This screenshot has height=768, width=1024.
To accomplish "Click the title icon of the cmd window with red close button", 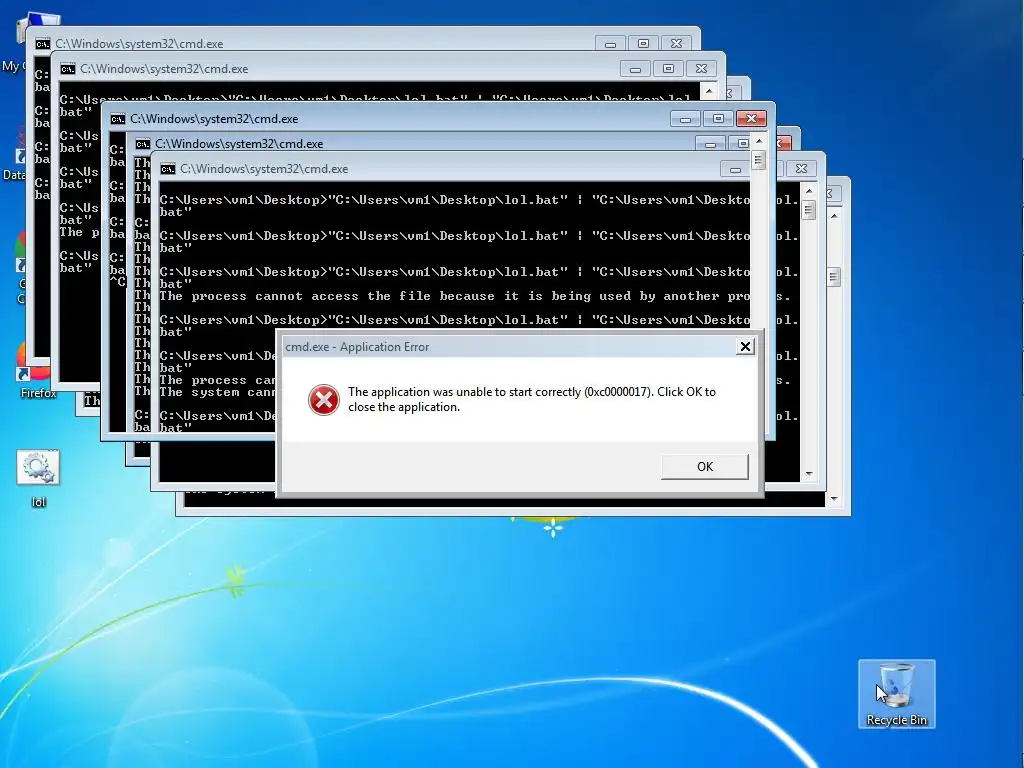I will (118, 119).
